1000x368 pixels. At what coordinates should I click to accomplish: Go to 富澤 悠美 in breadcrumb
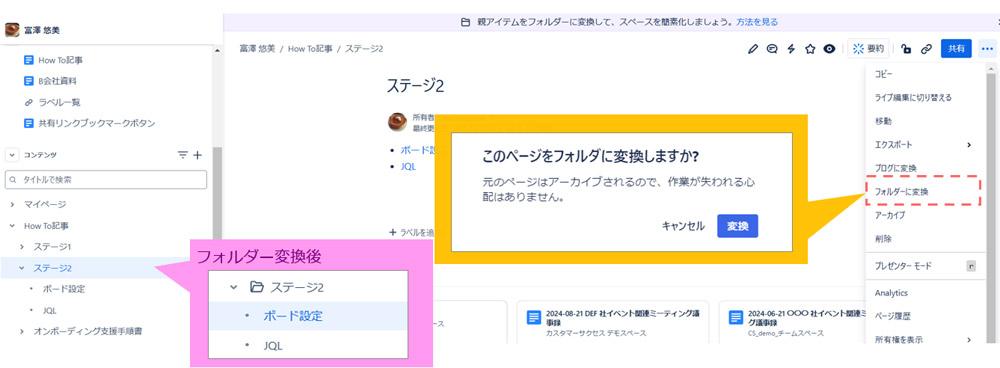[257, 48]
